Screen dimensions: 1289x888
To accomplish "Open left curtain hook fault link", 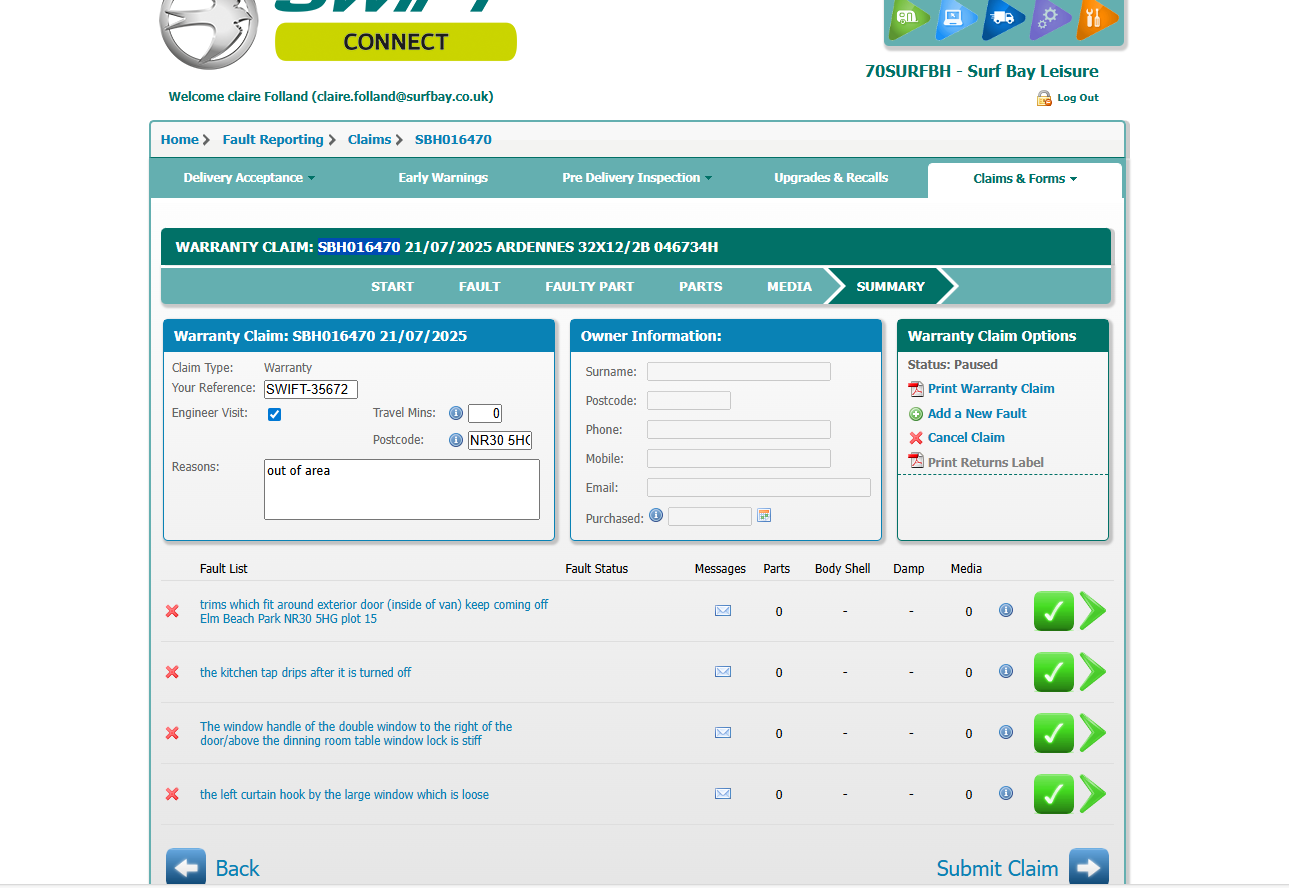I will pos(345,794).
